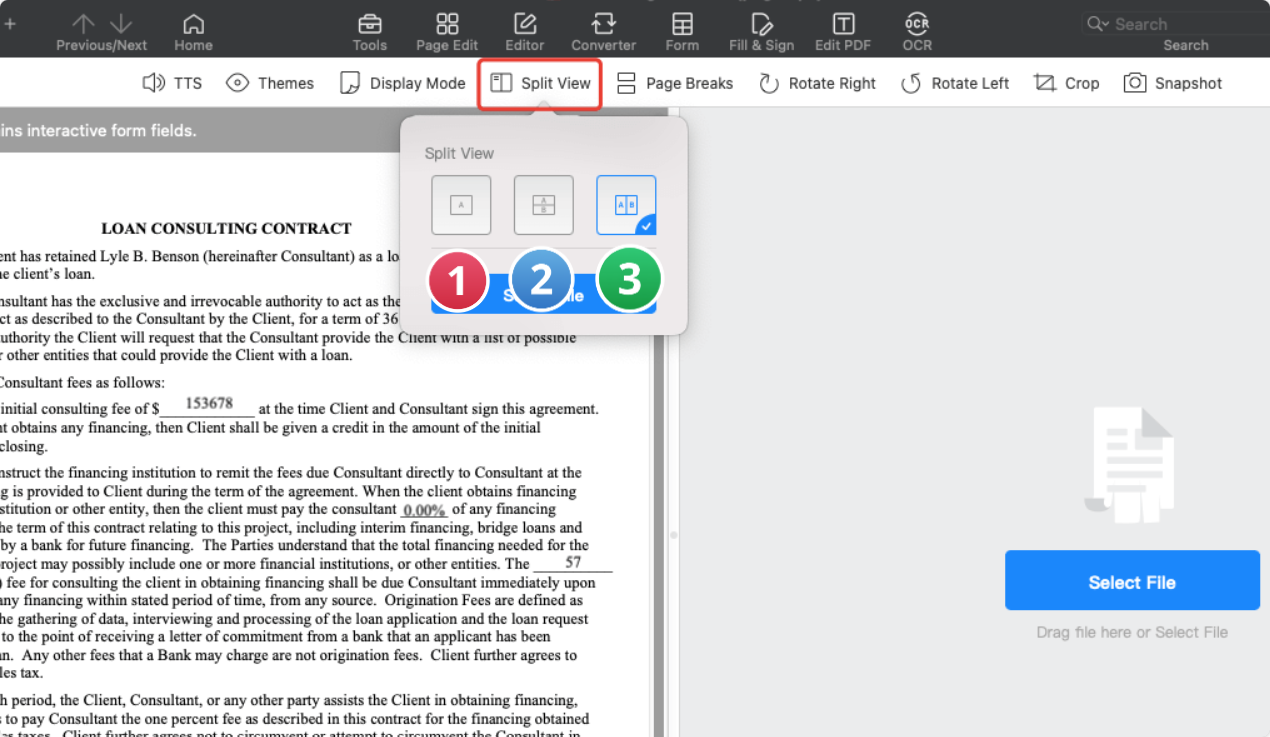Open Display Mode options
1270x737 pixels.
click(x=403, y=83)
